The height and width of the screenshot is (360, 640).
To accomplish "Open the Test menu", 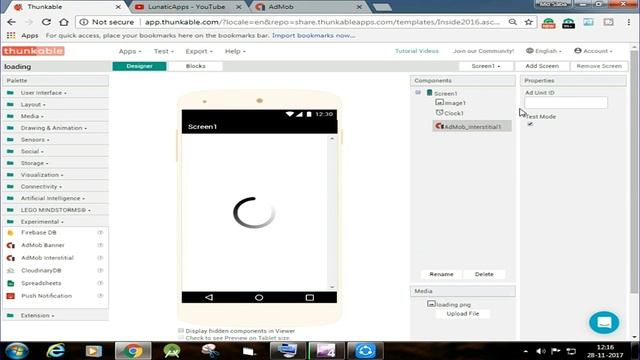I will (x=164, y=51).
